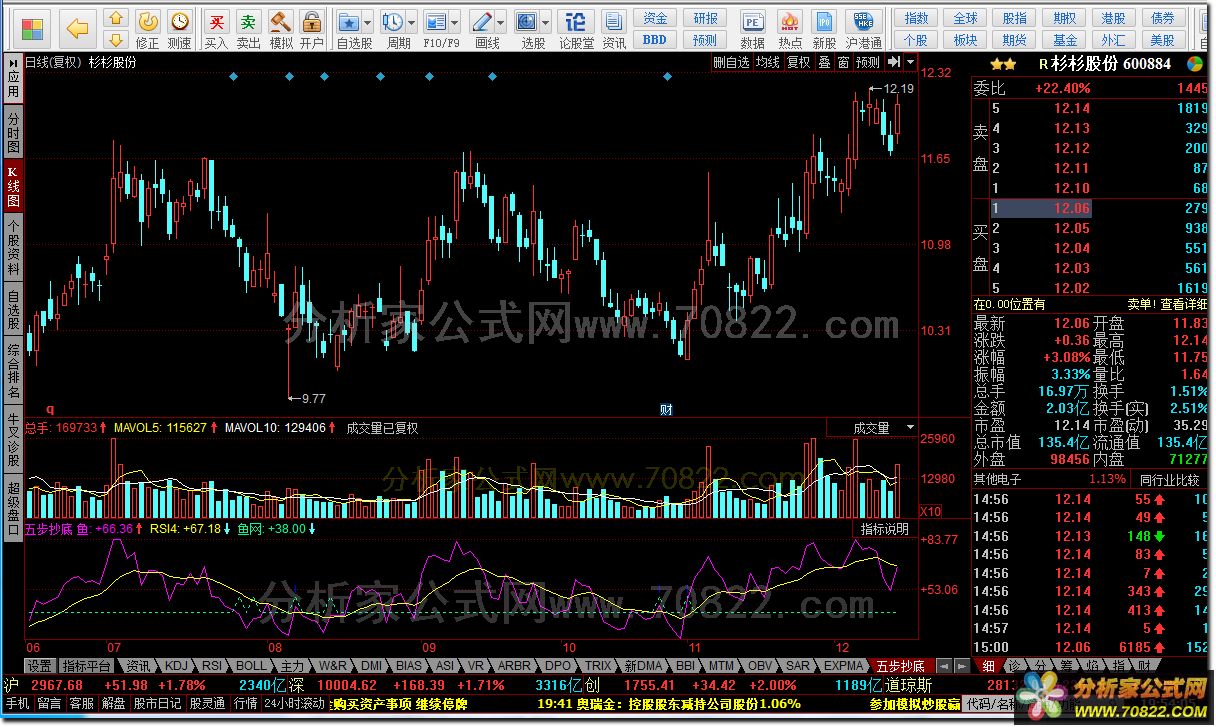Expand the 自选股 dropdown arrow
The height and width of the screenshot is (727, 1216).
pyautogui.click(x=367, y=22)
